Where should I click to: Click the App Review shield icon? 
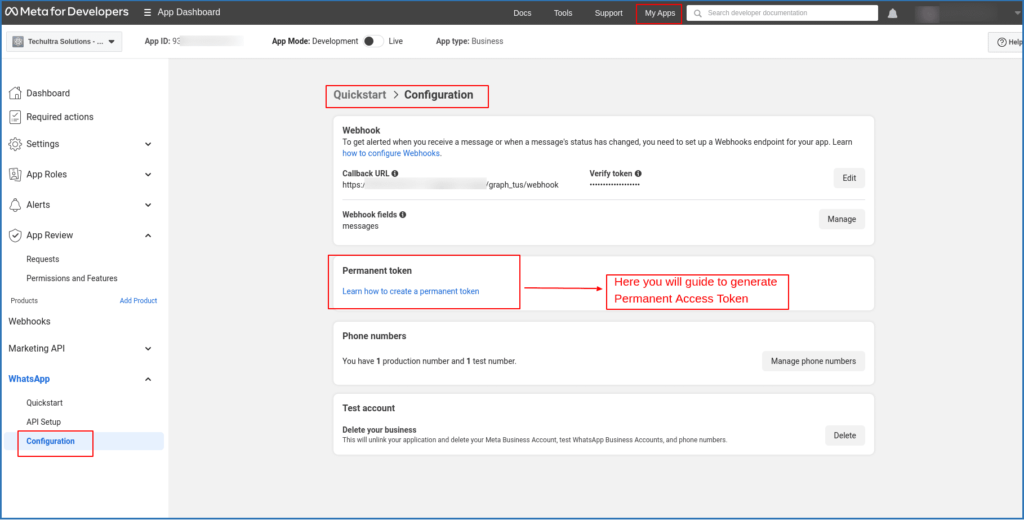(x=15, y=235)
